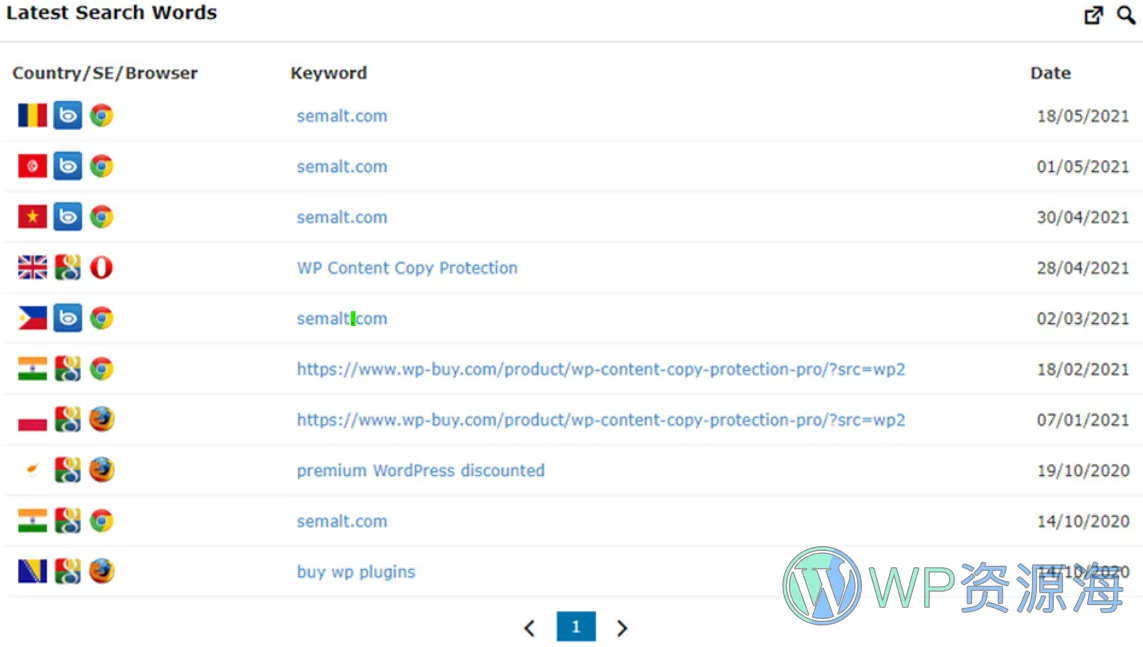Click UK flag in 28/04/2021 row

(x=32, y=267)
